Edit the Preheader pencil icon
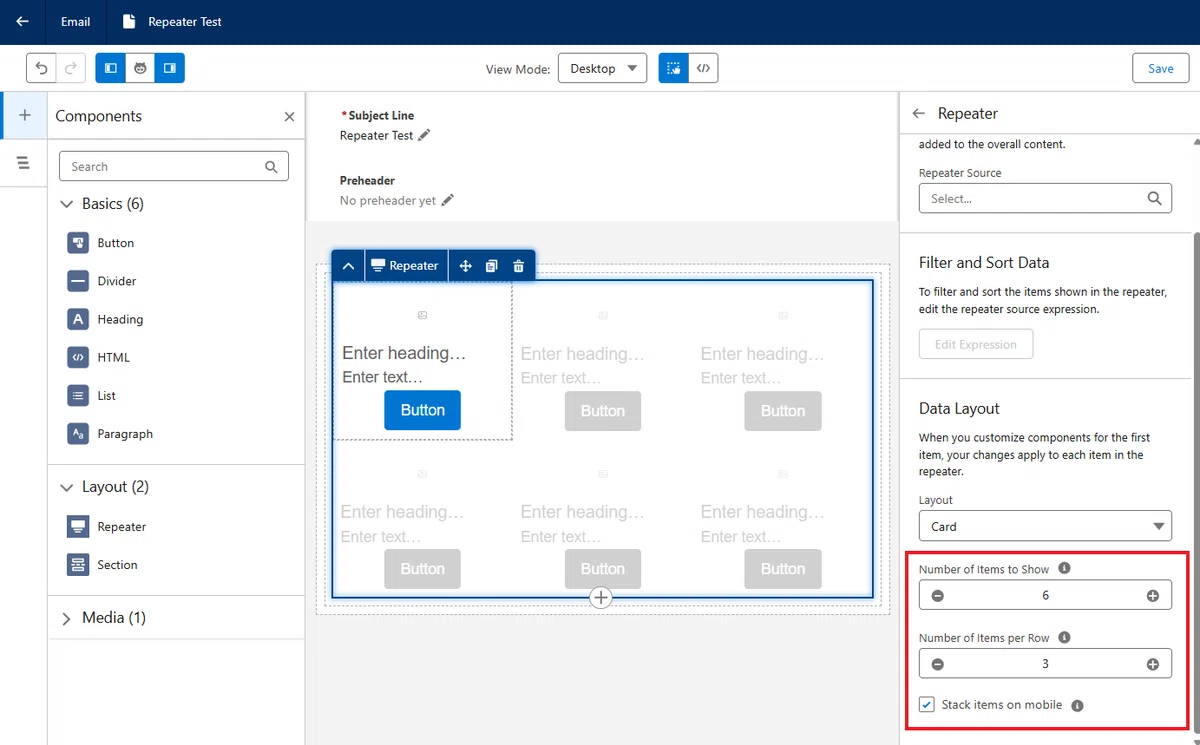This screenshot has height=745, width=1200. (447, 200)
